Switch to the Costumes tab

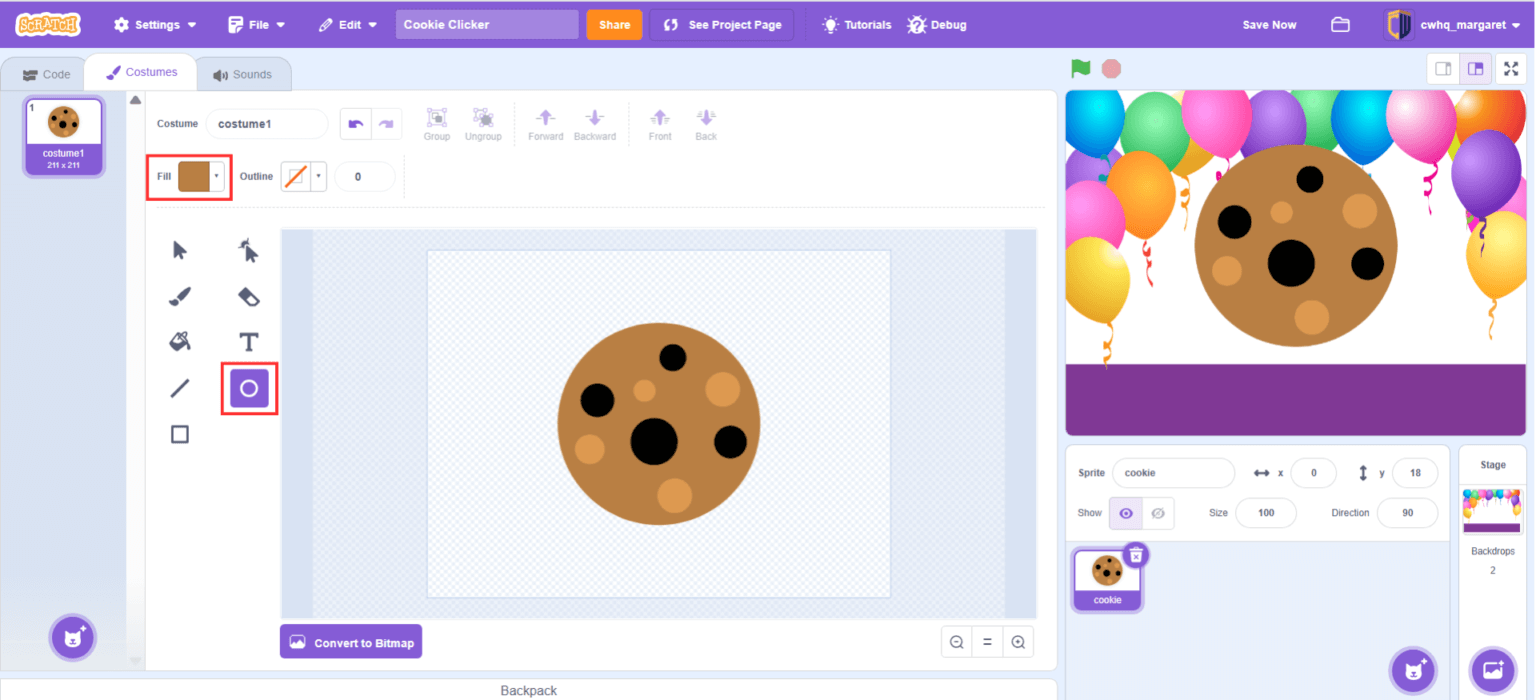click(142, 72)
